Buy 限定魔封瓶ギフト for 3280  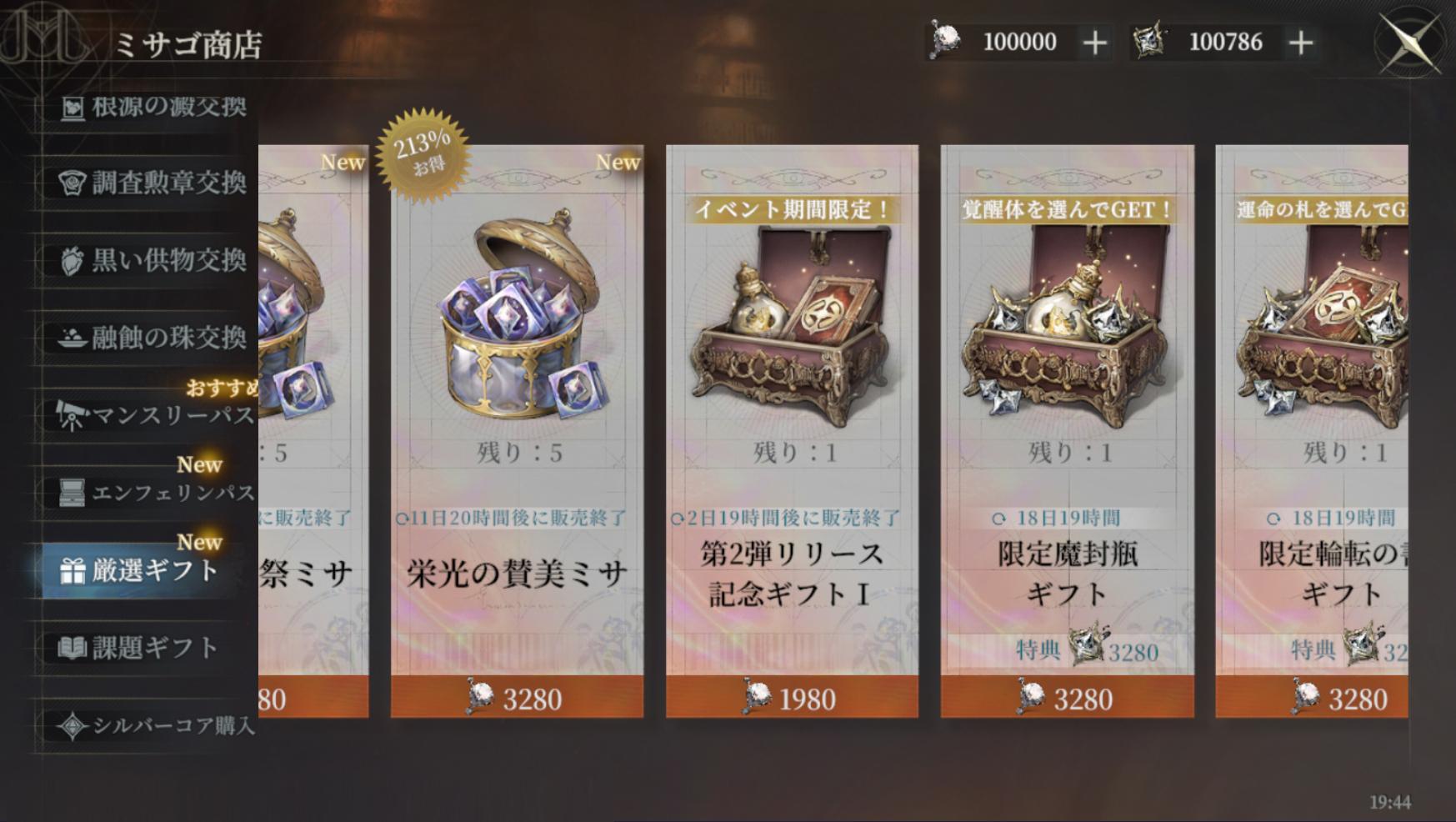(x=1067, y=698)
